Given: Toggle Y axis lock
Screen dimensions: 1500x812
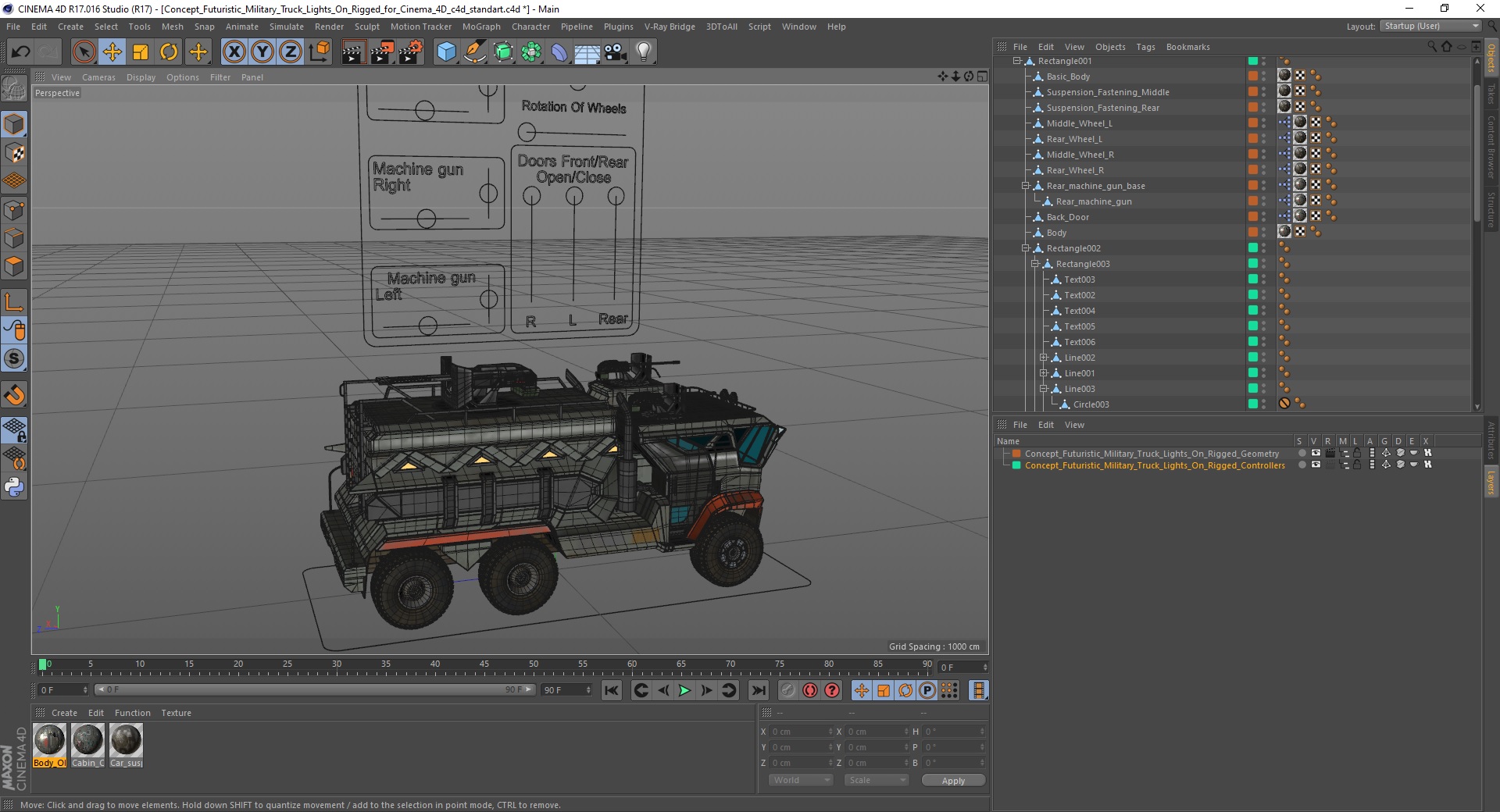Looking at the screenshot, I should pos(262,52).
